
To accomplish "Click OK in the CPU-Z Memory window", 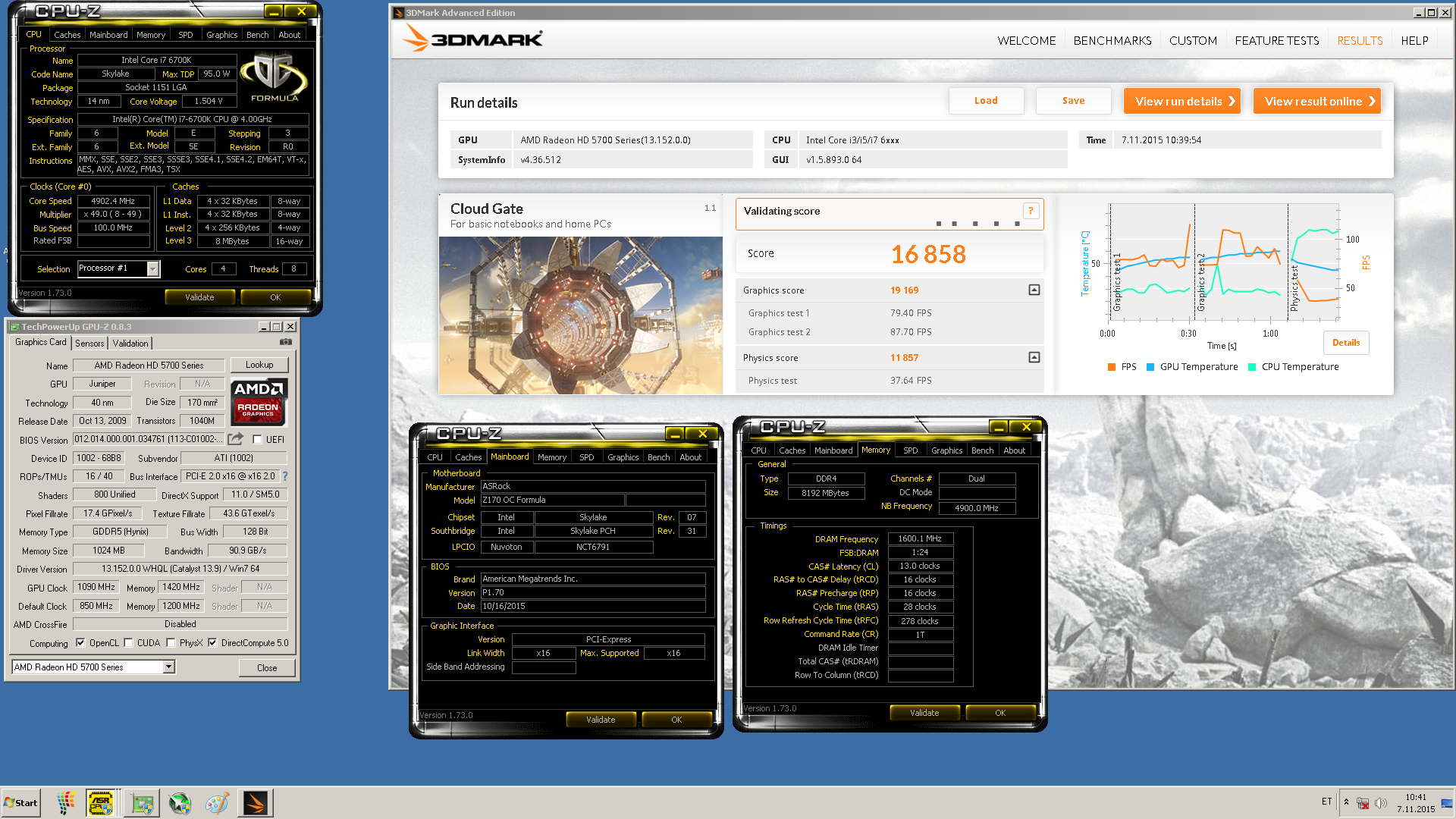I will click(x=1000, y=713).
